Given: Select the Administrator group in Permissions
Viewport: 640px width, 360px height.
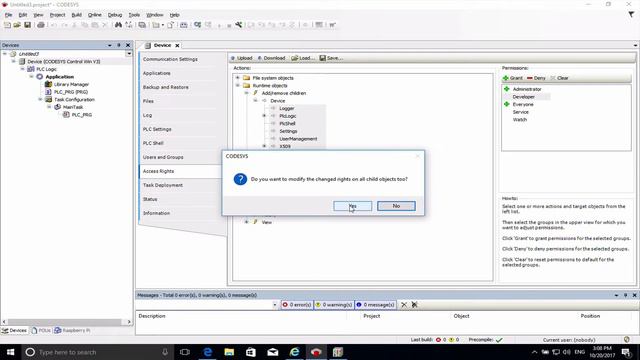Looking at the screenshot, I should tap(527, 89).
